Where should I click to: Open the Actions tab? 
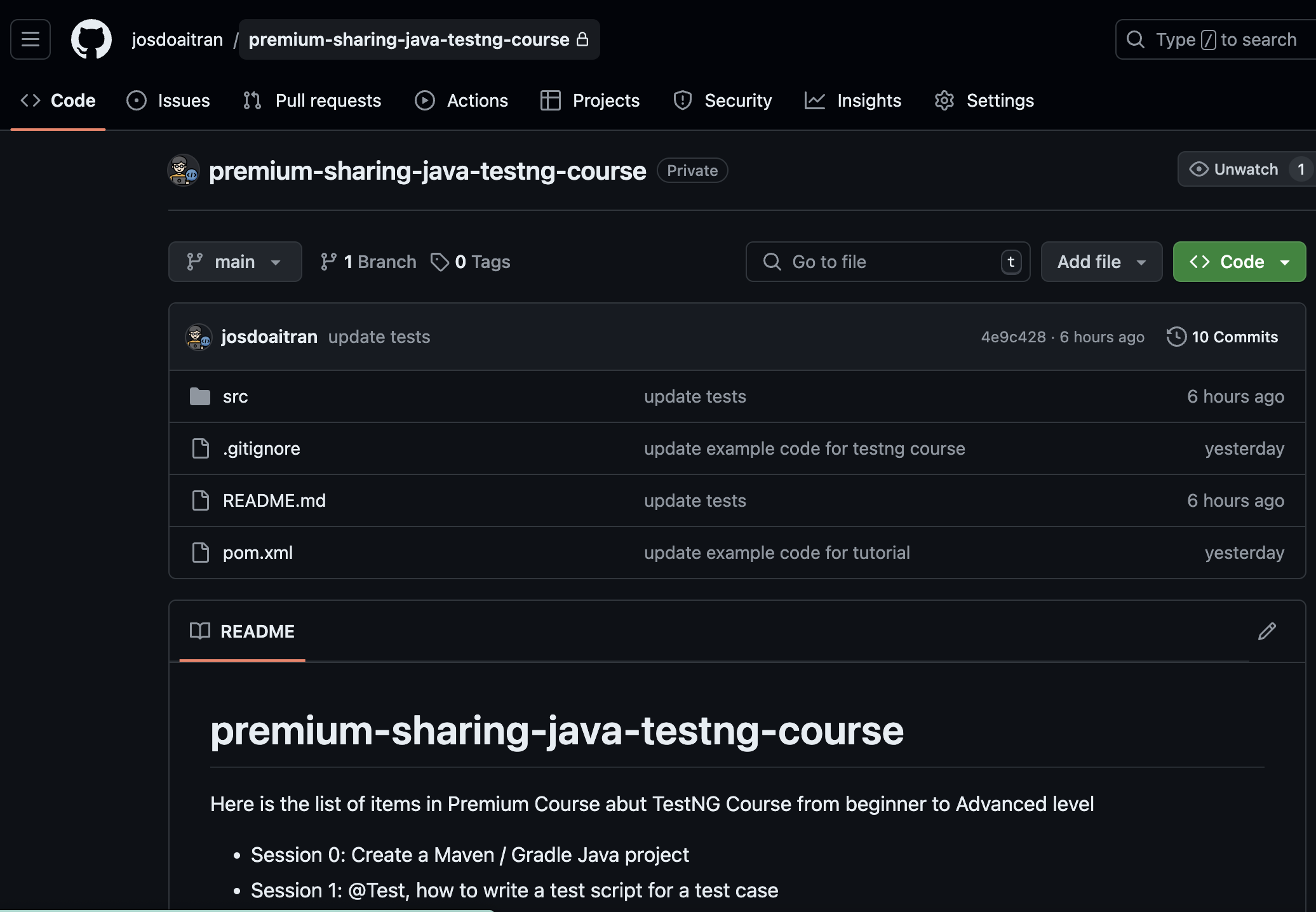461,100
